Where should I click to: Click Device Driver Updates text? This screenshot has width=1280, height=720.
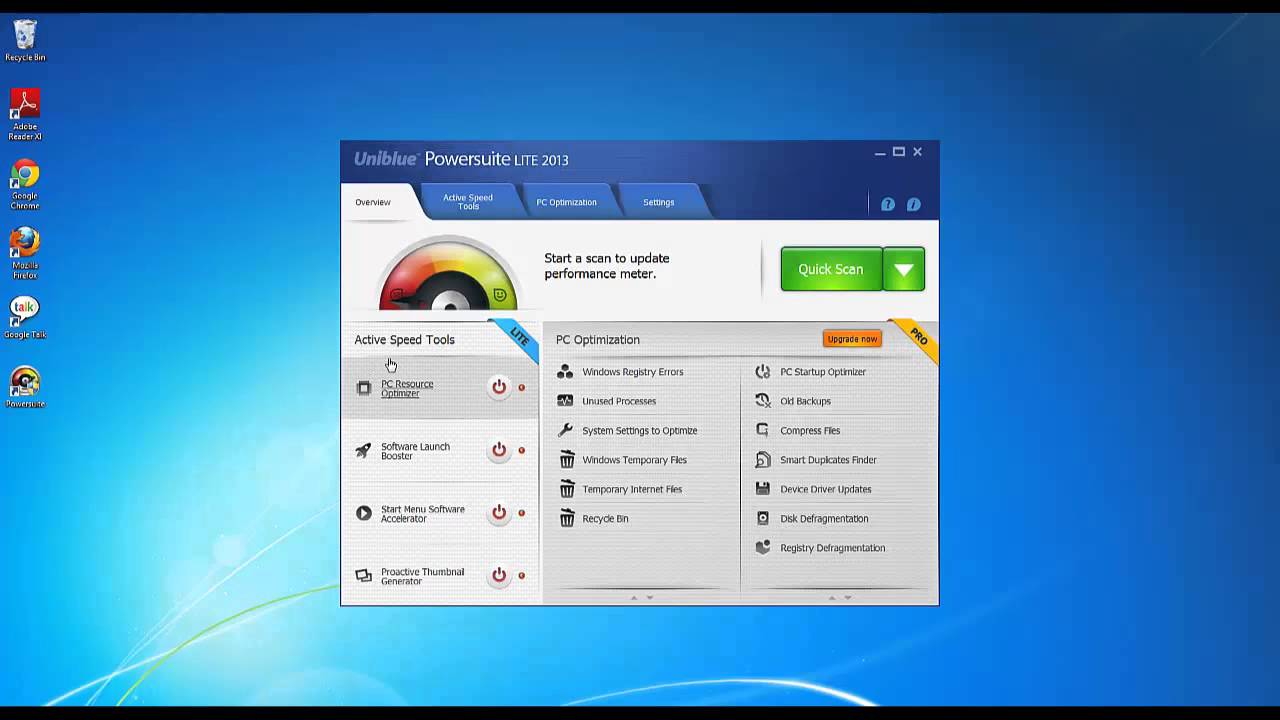[x=826, y=489]
